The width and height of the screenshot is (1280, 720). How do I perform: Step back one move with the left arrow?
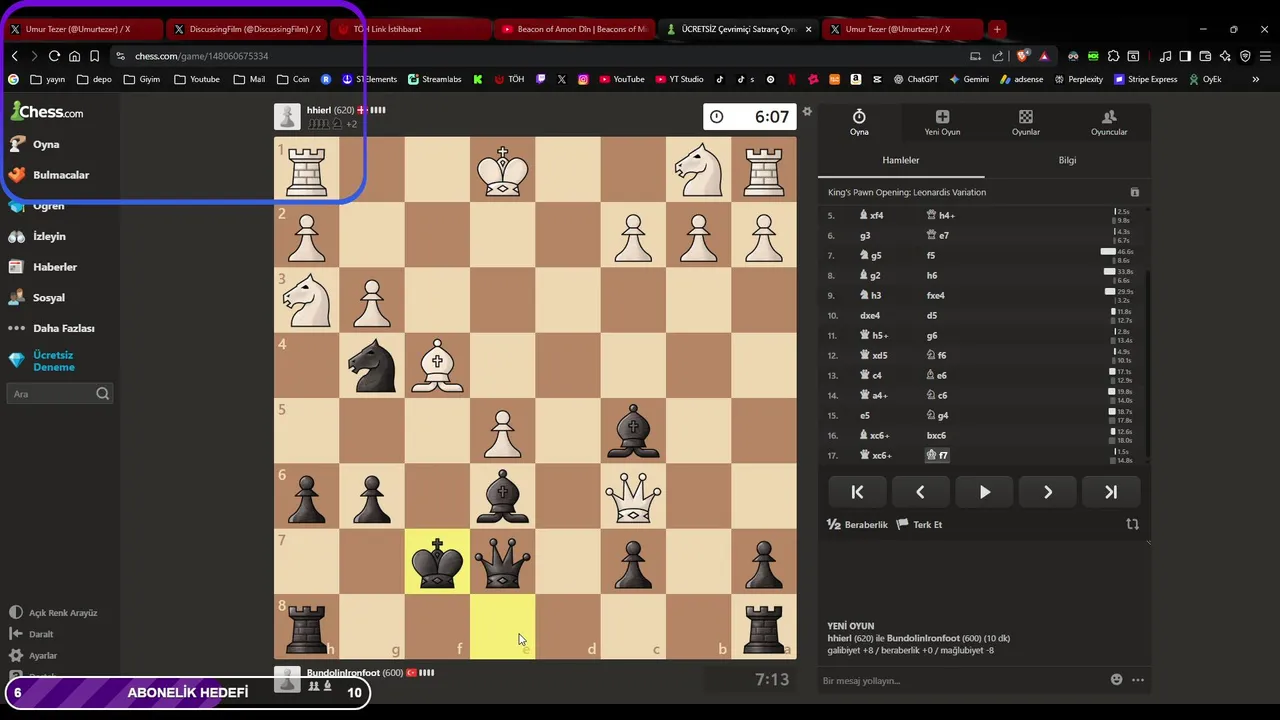[920, 492]
